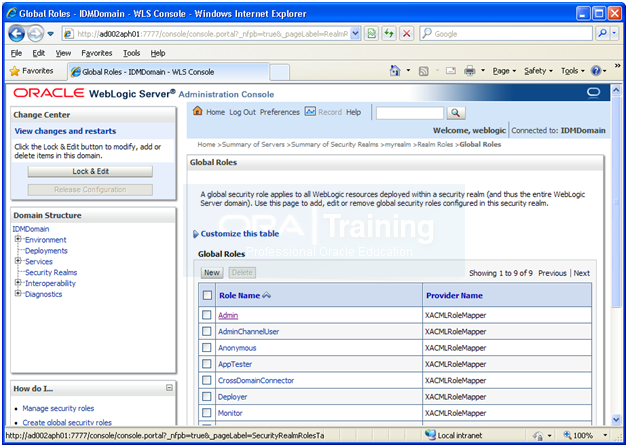Check the Deployer role checkbox
Viewport: 628px width, 447px height.
(x=207, y=397)
